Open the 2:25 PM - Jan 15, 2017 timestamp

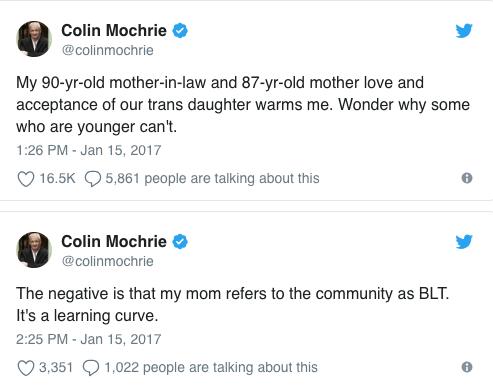pos(89,339)
